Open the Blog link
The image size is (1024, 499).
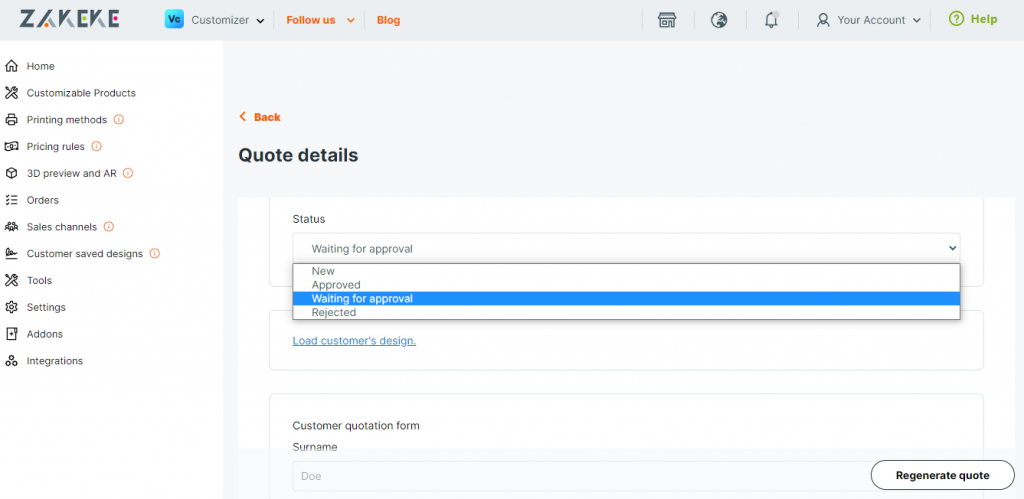coord(389,20)
